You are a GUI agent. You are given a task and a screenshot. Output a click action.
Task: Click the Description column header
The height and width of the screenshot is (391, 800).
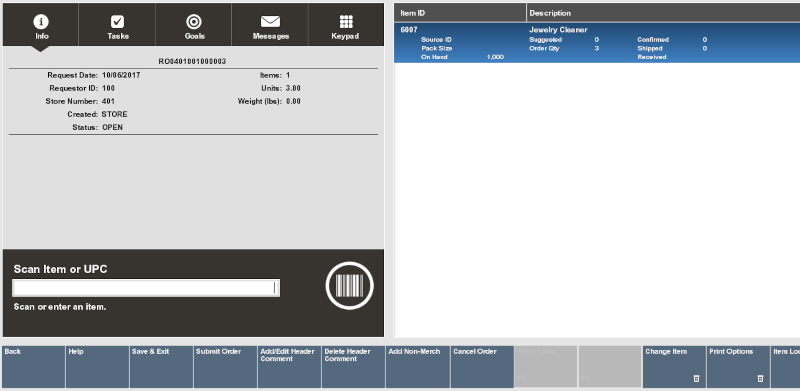(663, 13)
